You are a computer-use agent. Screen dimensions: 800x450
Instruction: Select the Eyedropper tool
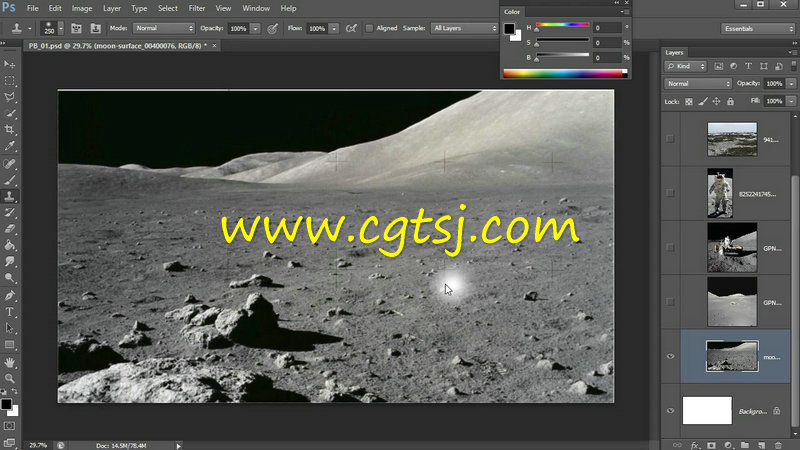[9, 146]
